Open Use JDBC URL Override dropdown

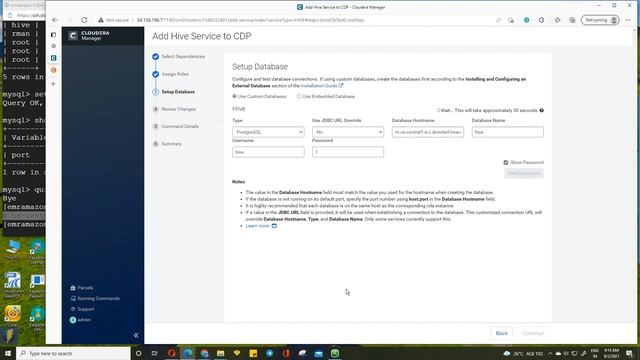coord(348,132)
